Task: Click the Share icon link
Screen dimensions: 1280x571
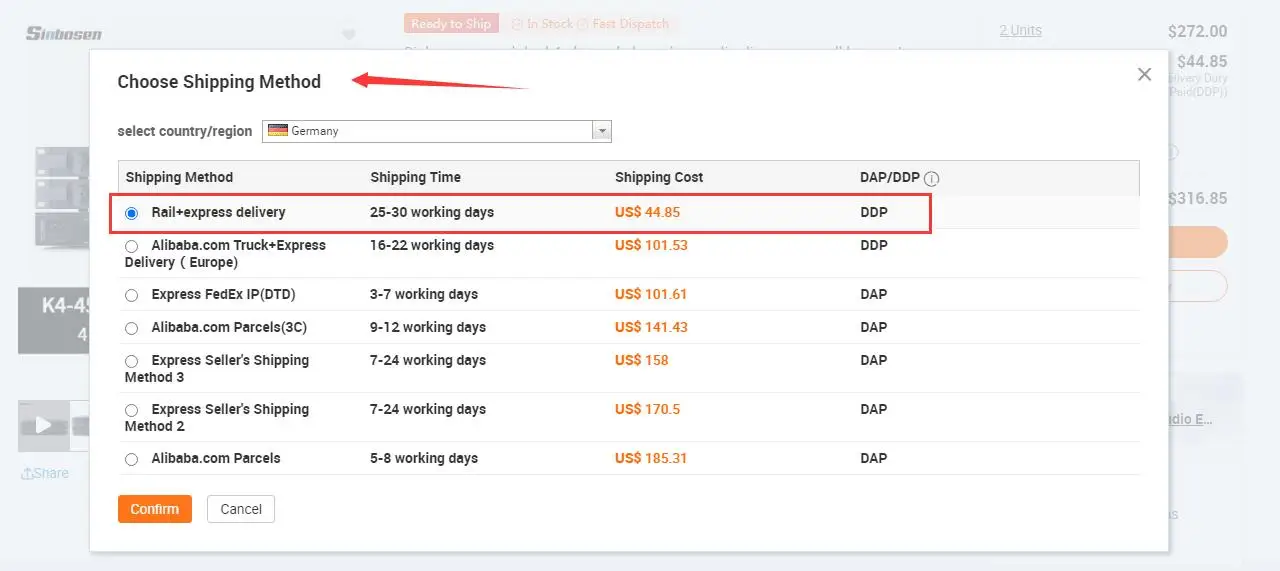Action: (x=46, y=473)
